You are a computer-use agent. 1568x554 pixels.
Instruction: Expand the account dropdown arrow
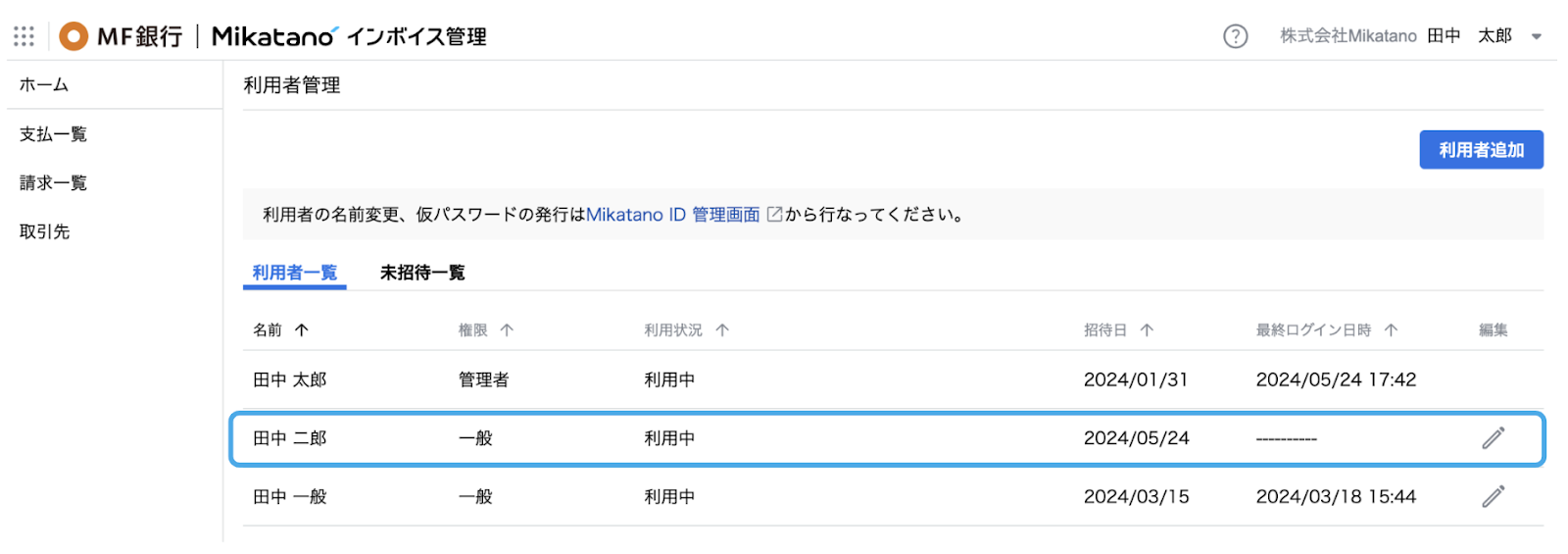click(1537, 37)
